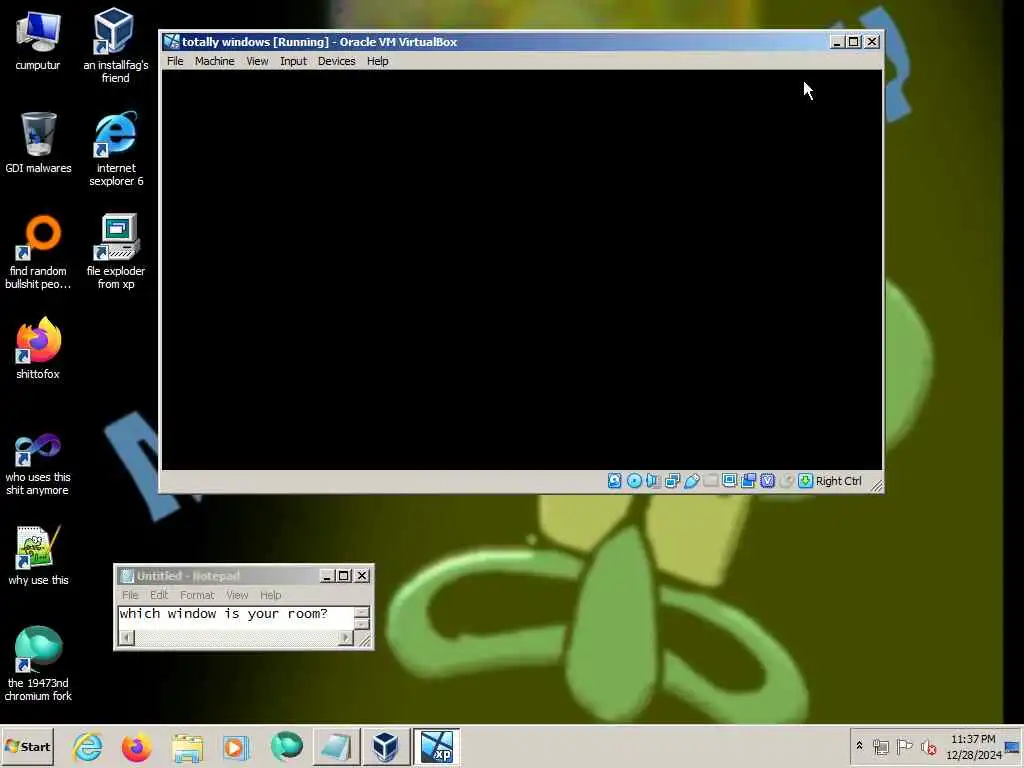Switch to VirtualBox Manager cube taskbar button
This screenshot has width=1024, height=768.
point(385,747)
